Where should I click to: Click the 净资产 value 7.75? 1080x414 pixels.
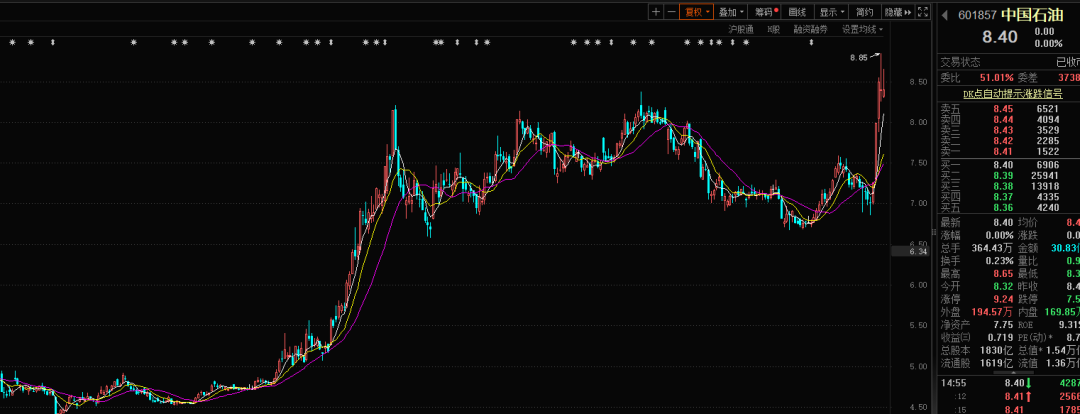point(1003,324)
